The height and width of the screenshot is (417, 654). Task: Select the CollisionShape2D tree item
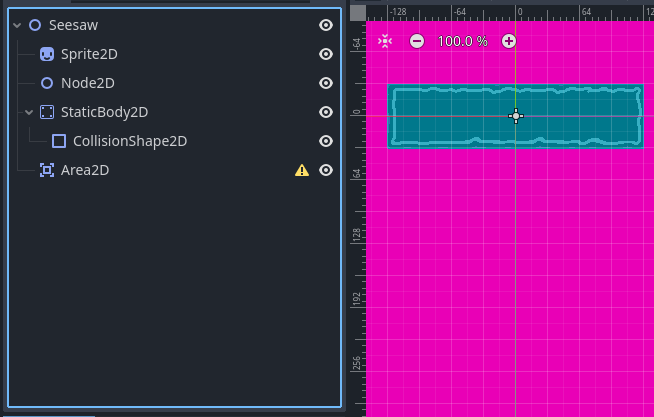click(129, 141)
